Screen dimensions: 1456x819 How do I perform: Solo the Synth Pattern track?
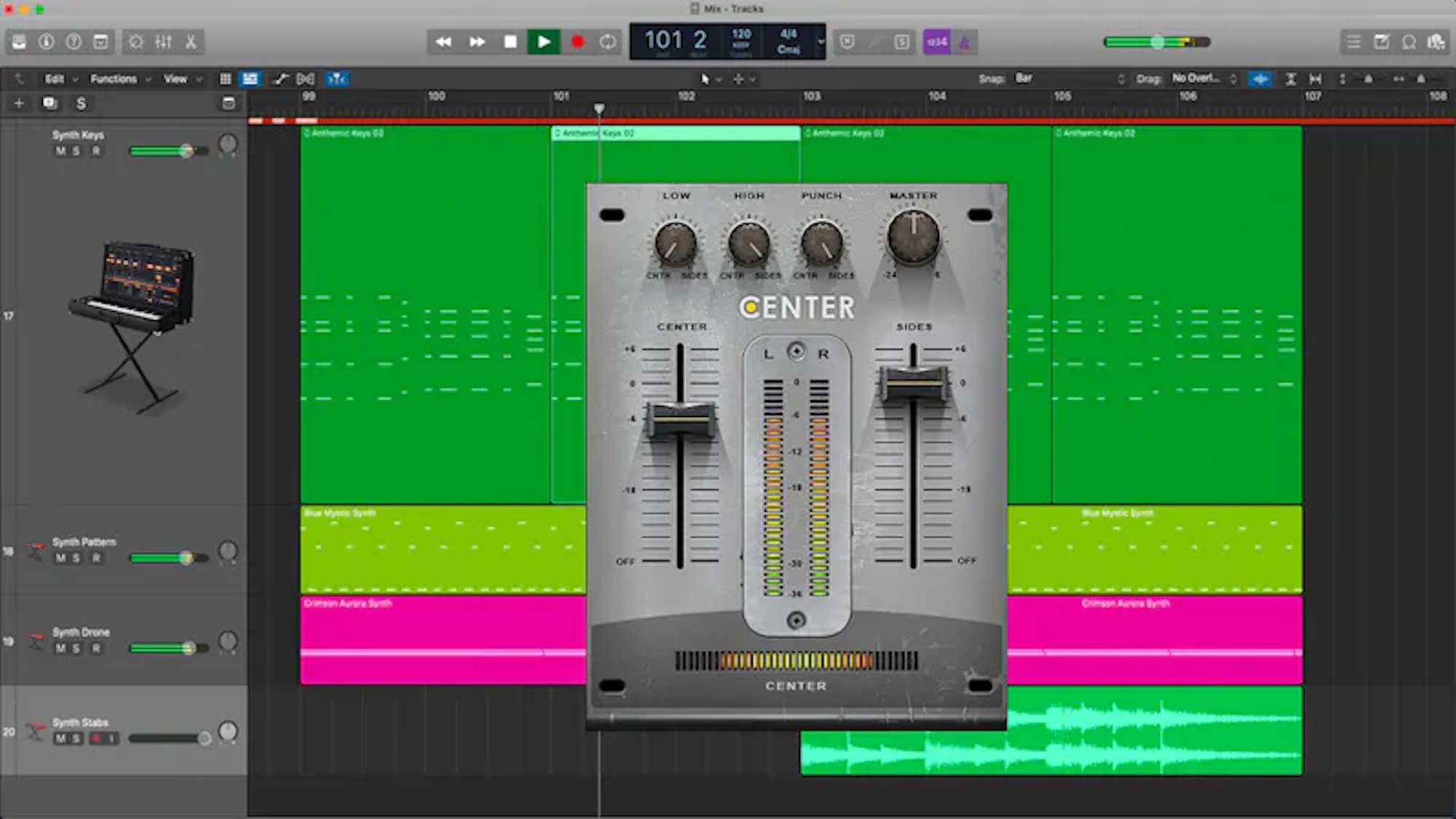point(76,558)
